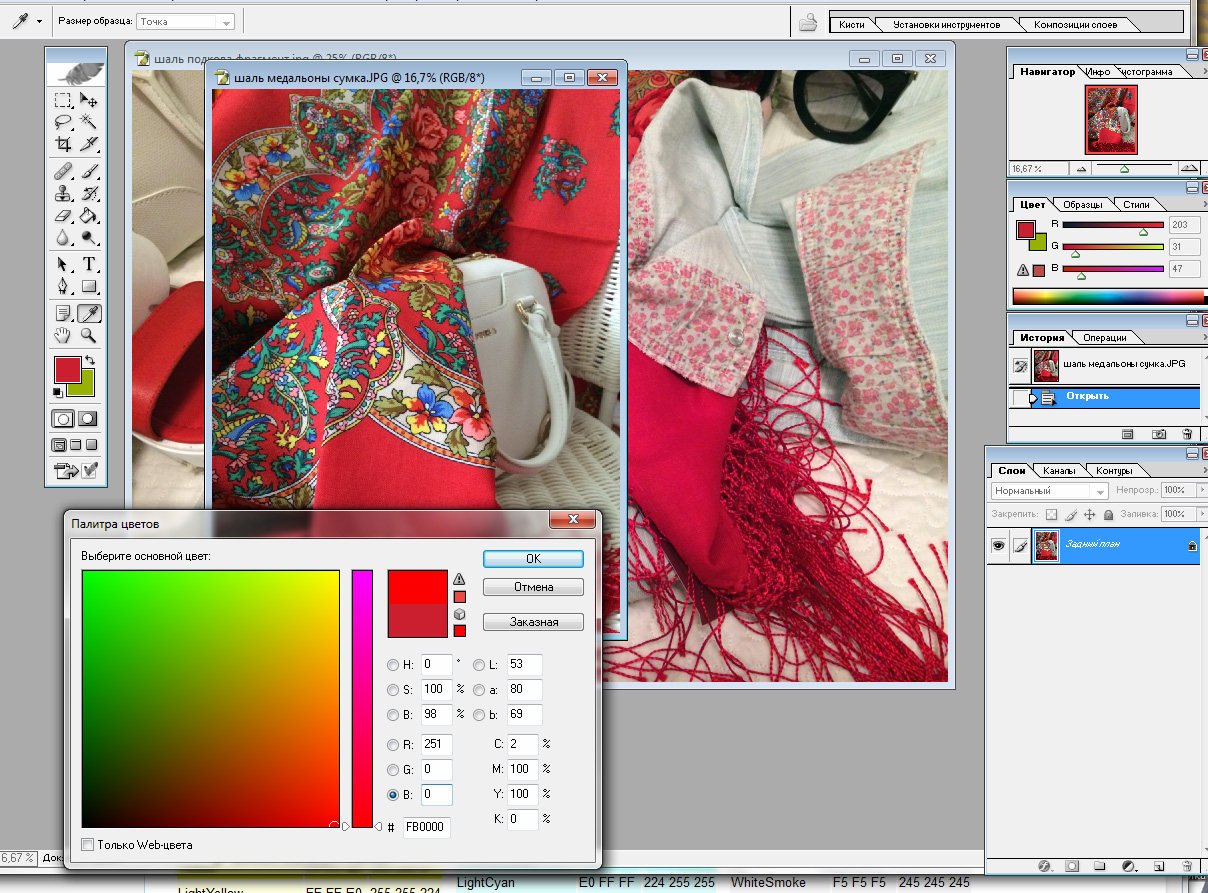Activate the Hand tool
Viewport: 1208px width, 893px height.
click(63, 336)
